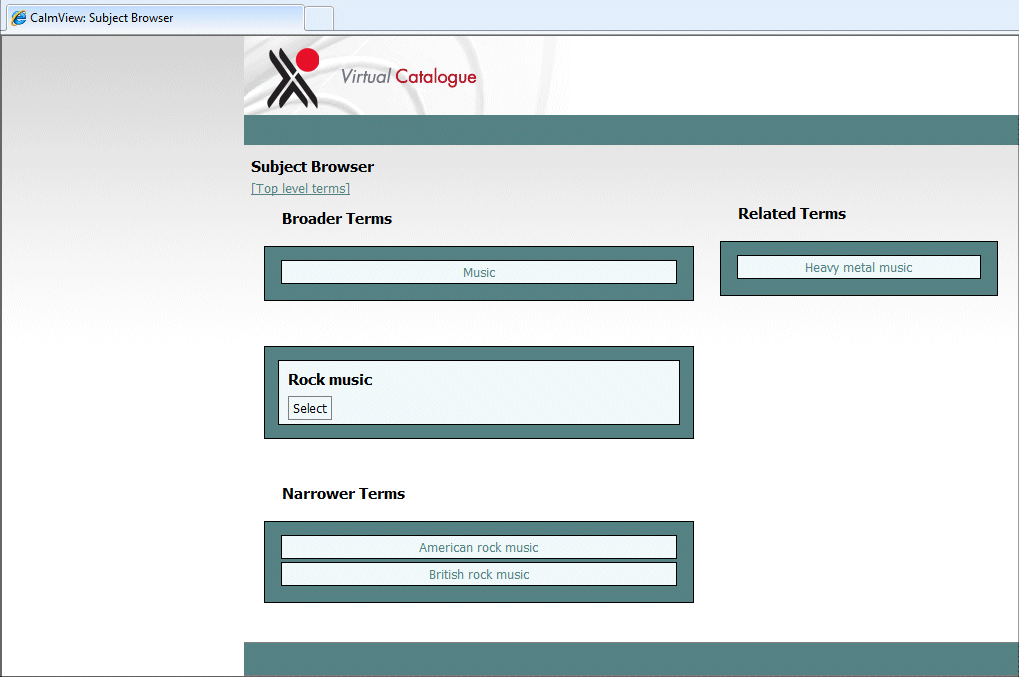The height and width of the screenshot is (677, 1019).
Task: Click the Related Terms heading
Action: point(791,213)
